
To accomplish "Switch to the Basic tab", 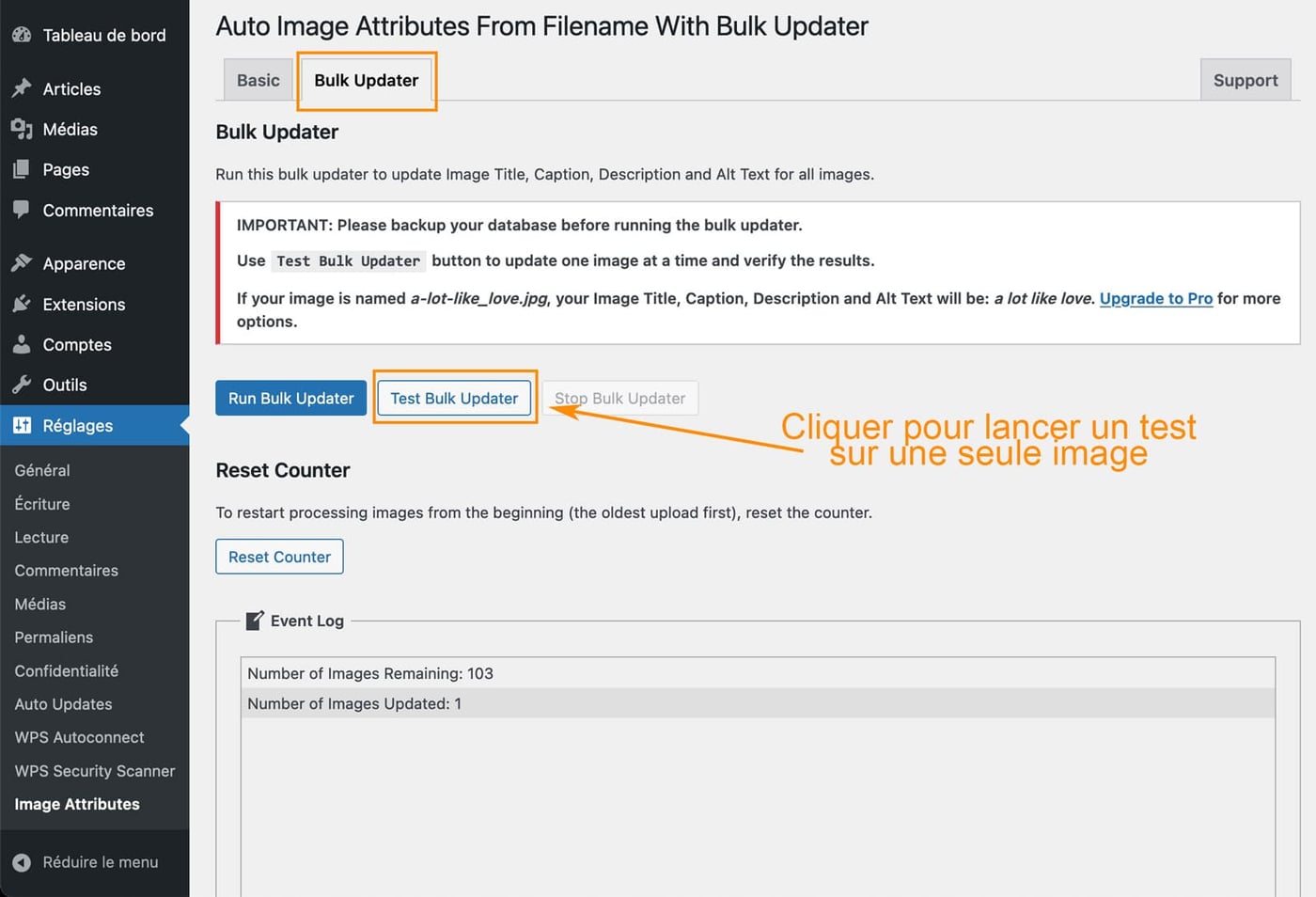I will (x=257, y=80).
